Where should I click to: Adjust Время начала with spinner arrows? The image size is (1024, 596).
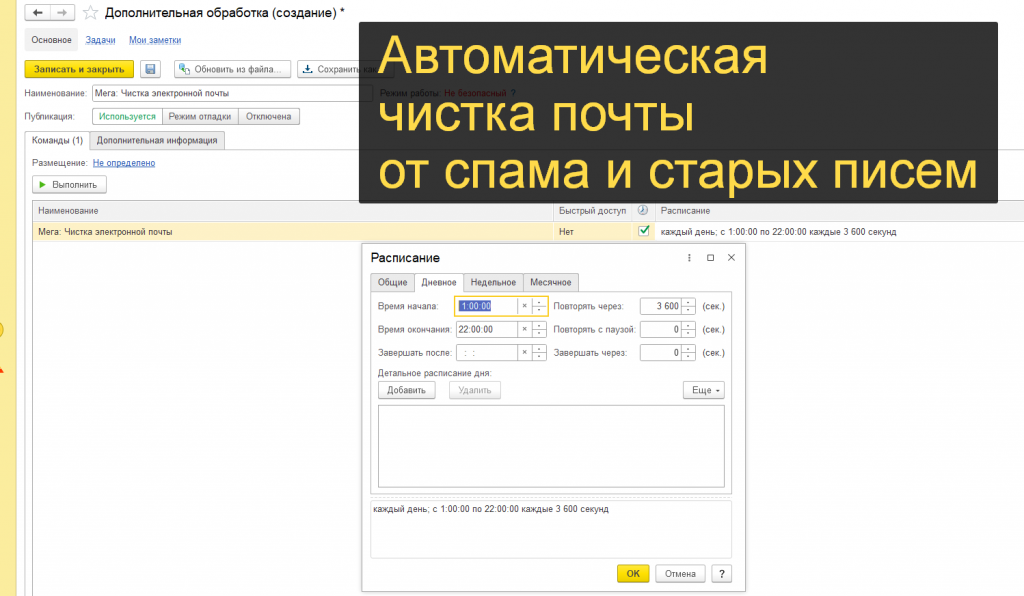pyautogui.click(x=539, y=306)
